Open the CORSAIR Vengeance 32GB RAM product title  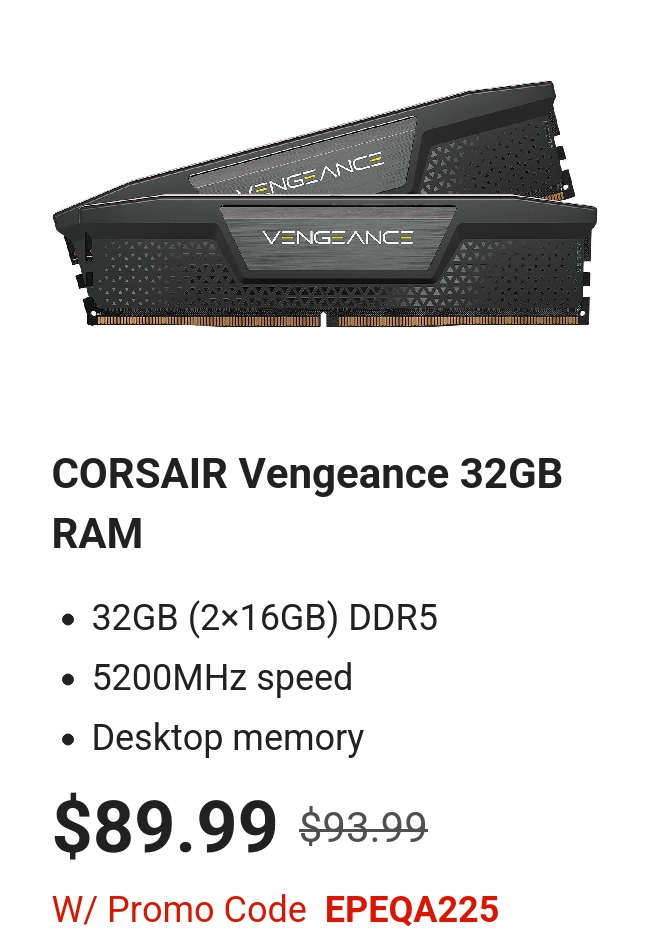coord(307,503)
